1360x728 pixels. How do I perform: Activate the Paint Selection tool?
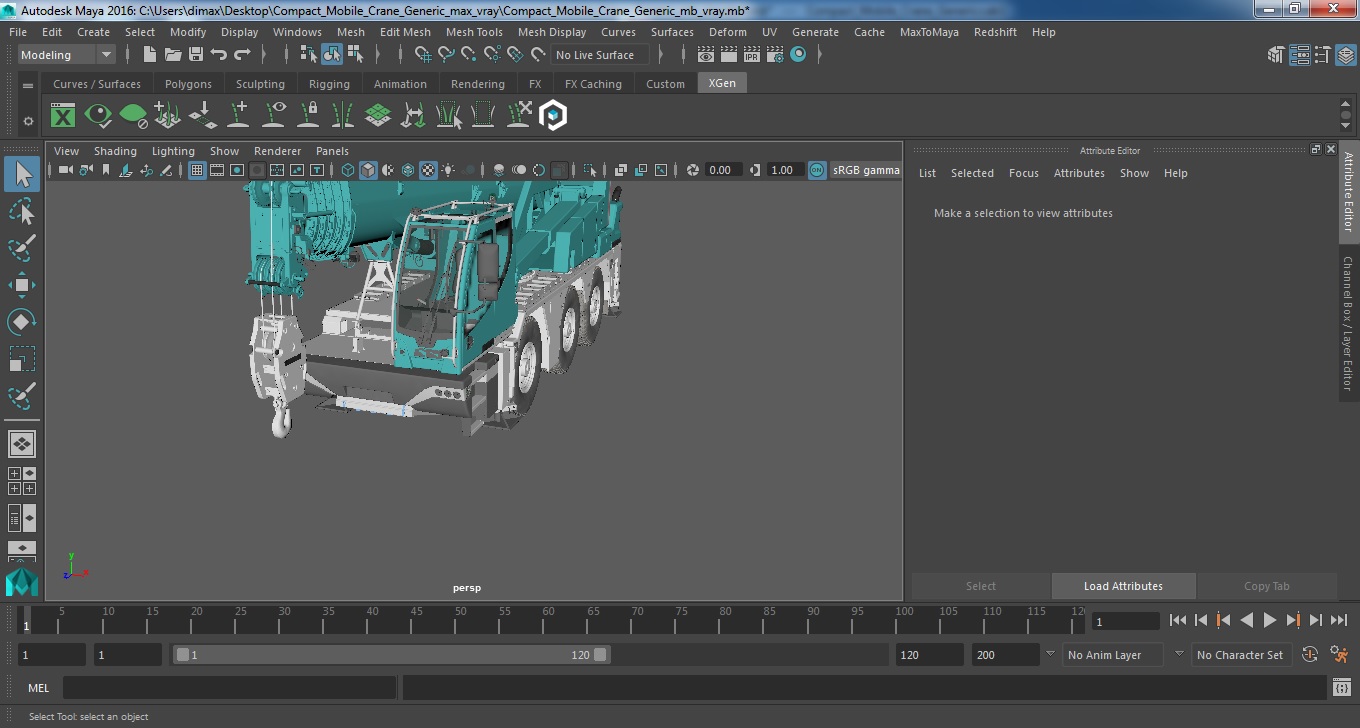(22, 248)
